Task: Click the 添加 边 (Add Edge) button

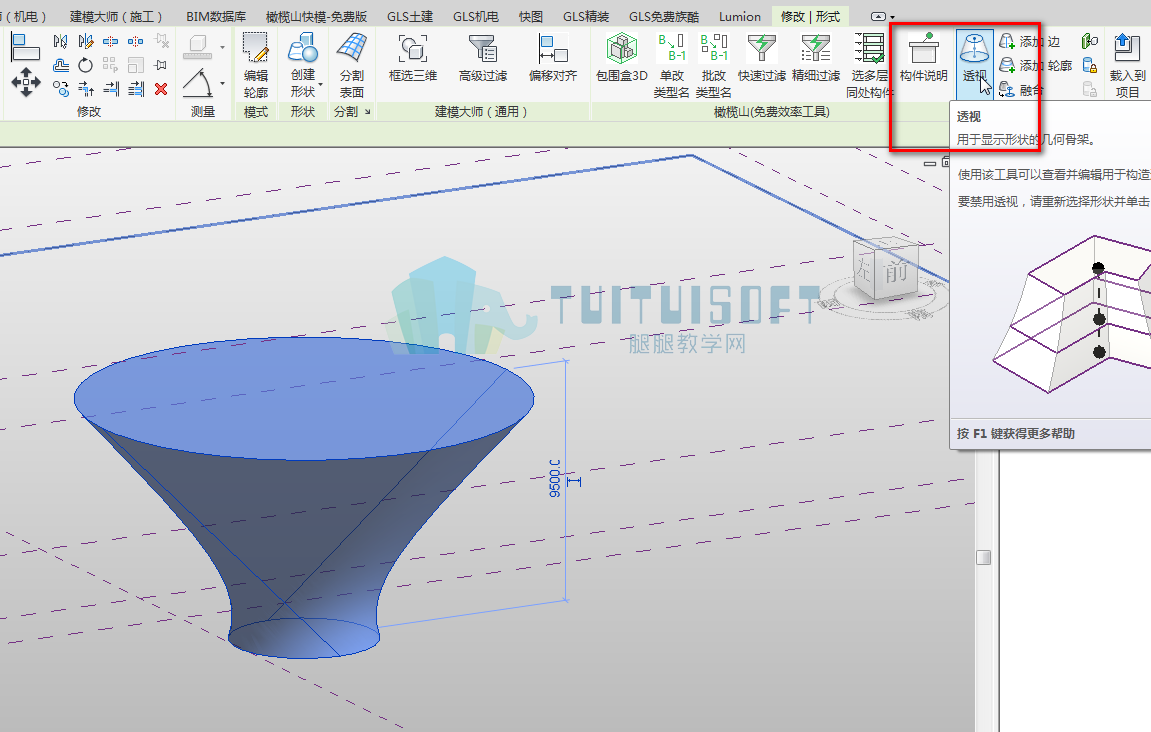Action: (1030, 41)
